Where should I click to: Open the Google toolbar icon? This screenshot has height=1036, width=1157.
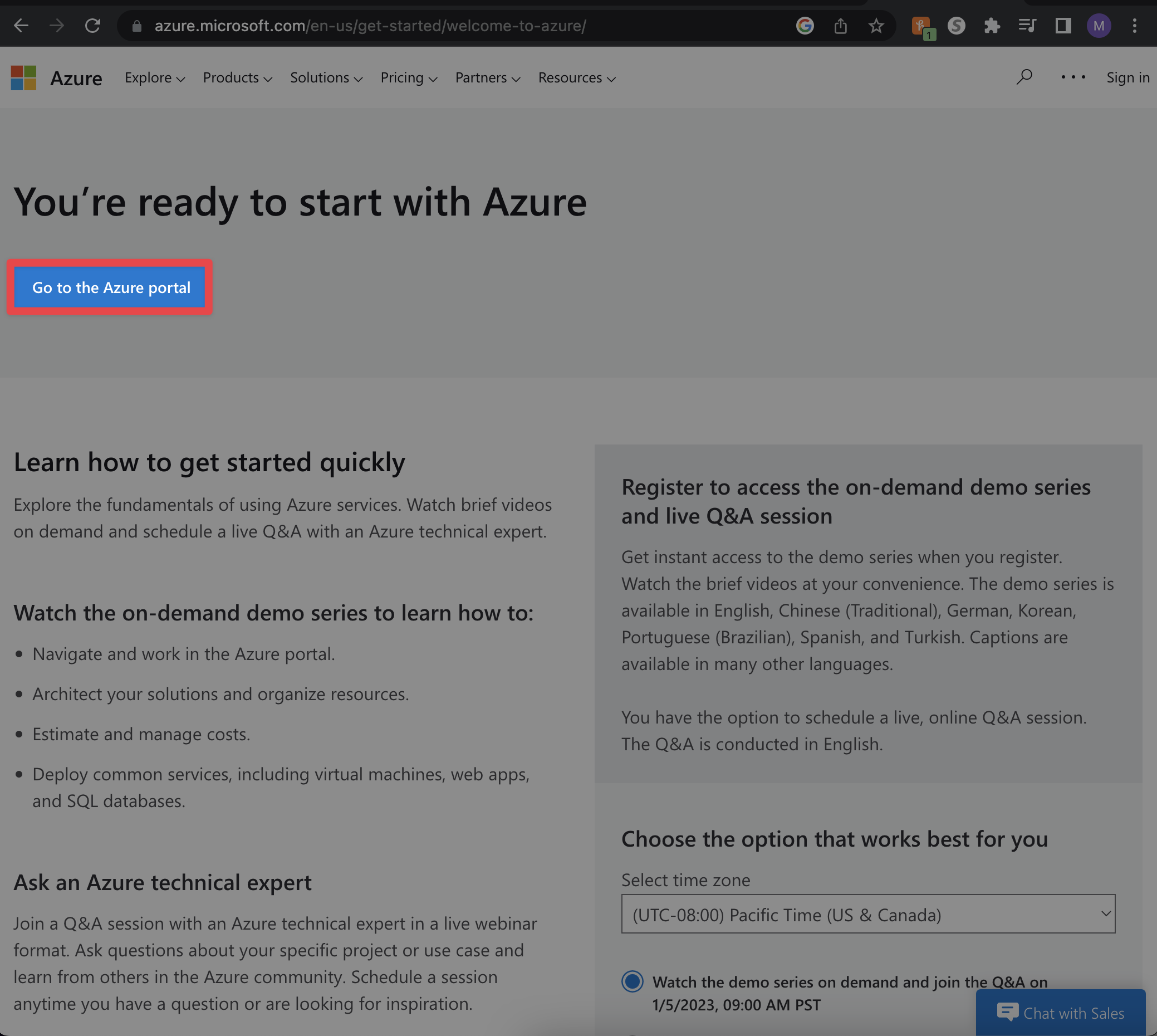[805, 25]
